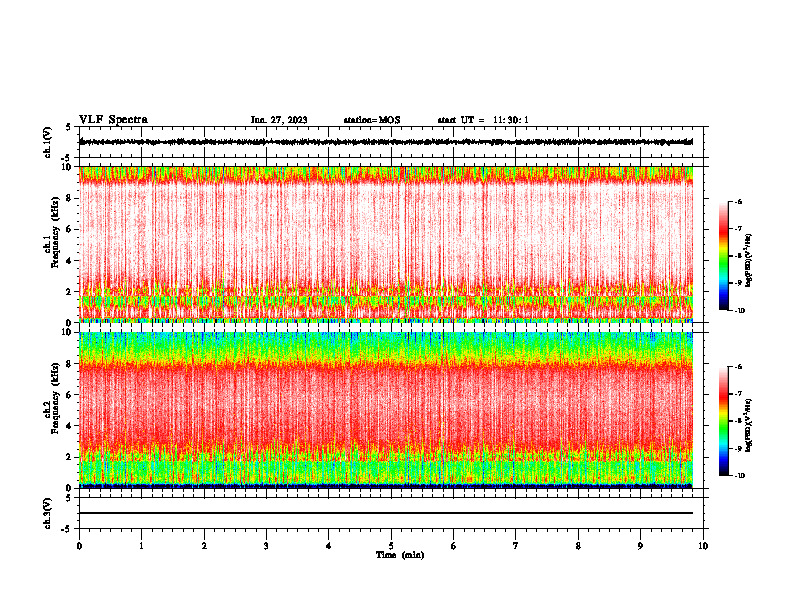This screenshot has height=612, width=792.
Task: Click time axis tick label "4"
Action: [329, 546]
